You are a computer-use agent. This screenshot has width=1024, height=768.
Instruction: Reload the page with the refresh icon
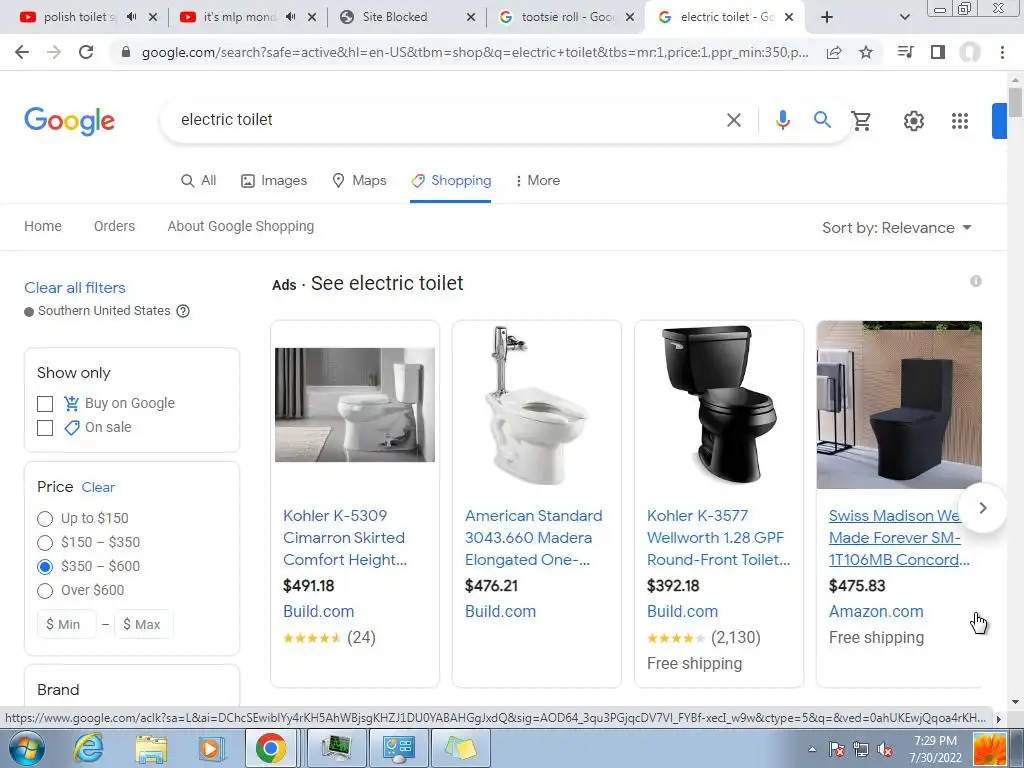tap(86, 52)
